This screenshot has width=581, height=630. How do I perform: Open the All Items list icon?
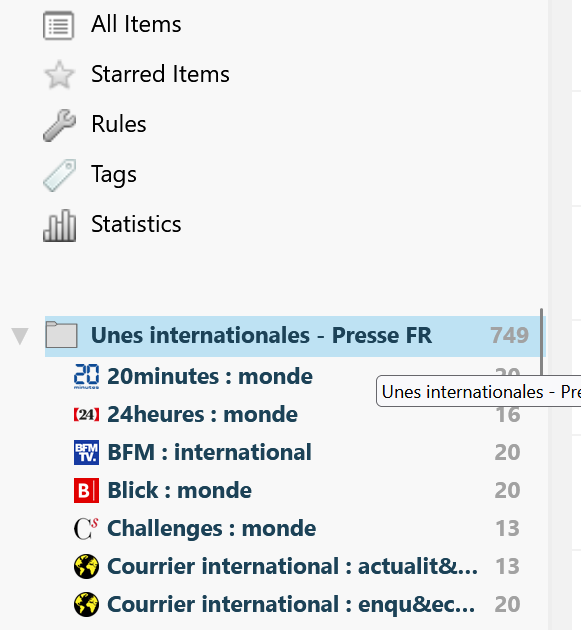click(59, 26)
